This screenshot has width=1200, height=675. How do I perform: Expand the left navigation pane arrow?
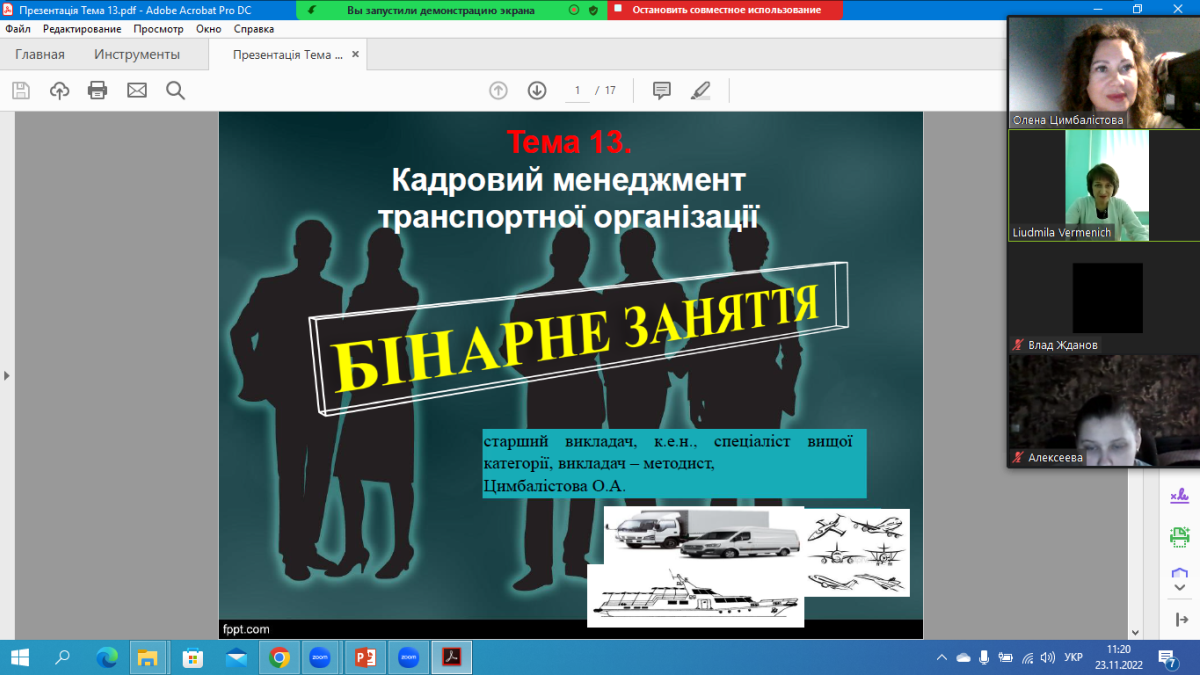[7, 376]
